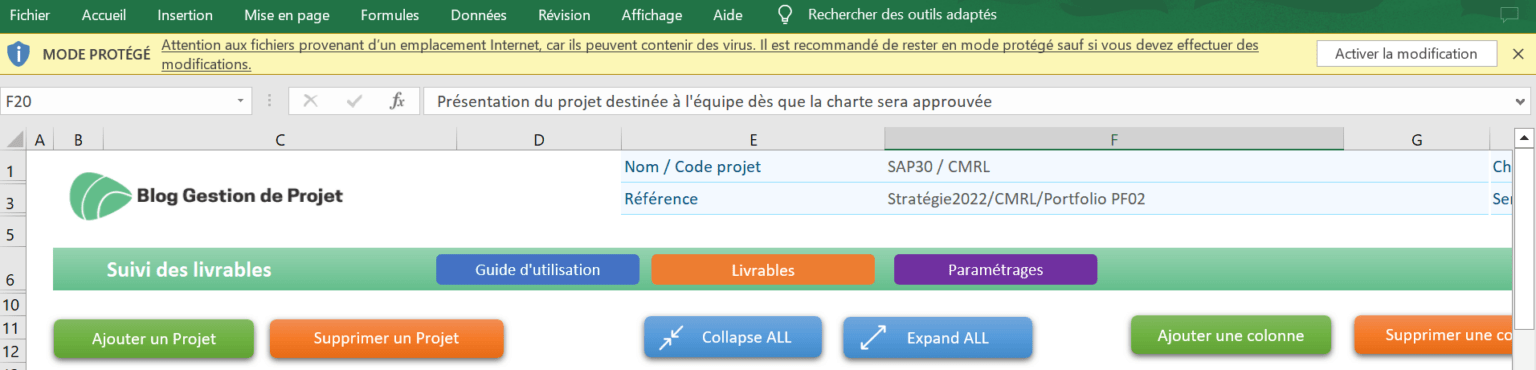The image size is (1536, 370).
Task: Click the Expand ALL button
Action: click(x=937, y=337)
